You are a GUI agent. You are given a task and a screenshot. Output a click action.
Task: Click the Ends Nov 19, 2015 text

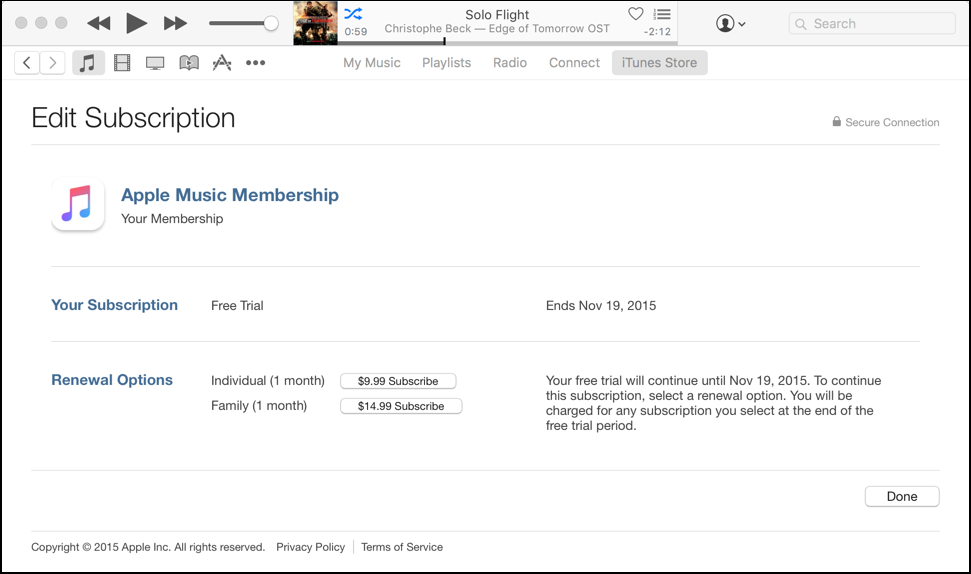(601, 305)
